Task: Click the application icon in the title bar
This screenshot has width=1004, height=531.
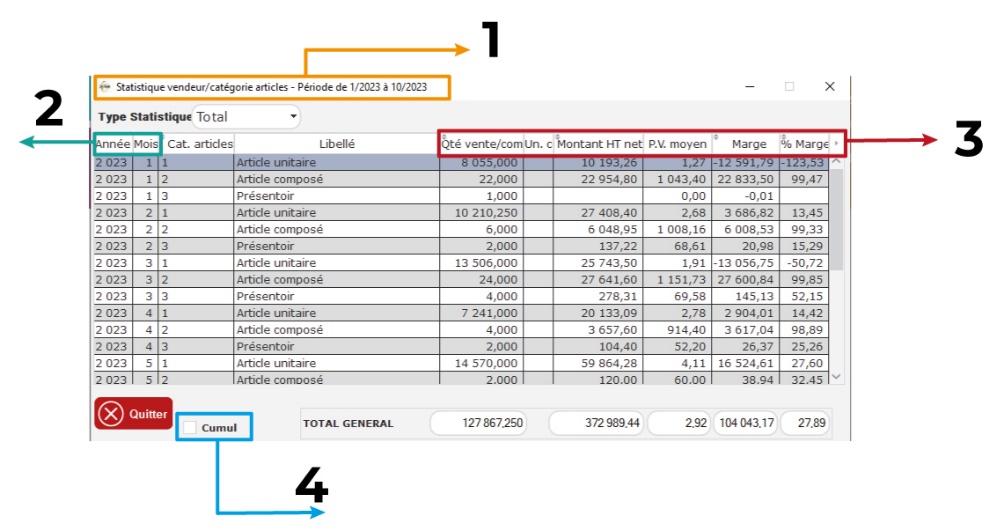Action: (x=105, y=87)
